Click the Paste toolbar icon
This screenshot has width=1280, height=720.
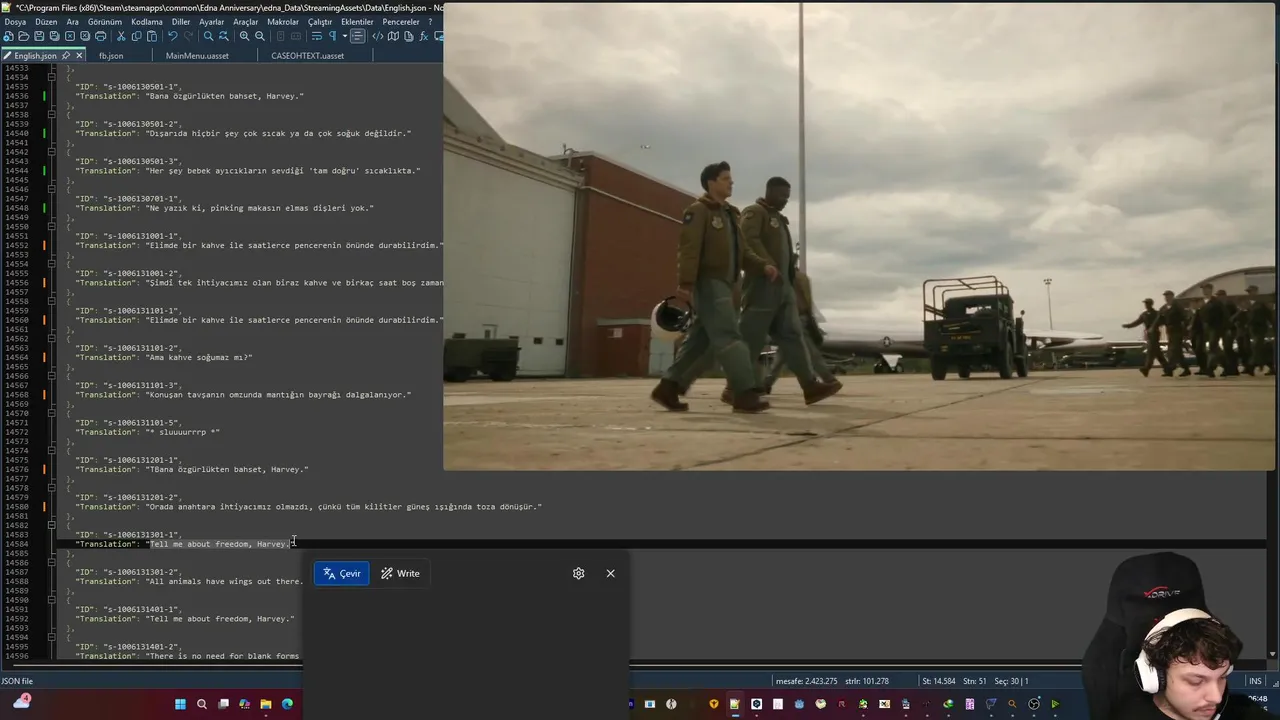click(x=152, y=36)
